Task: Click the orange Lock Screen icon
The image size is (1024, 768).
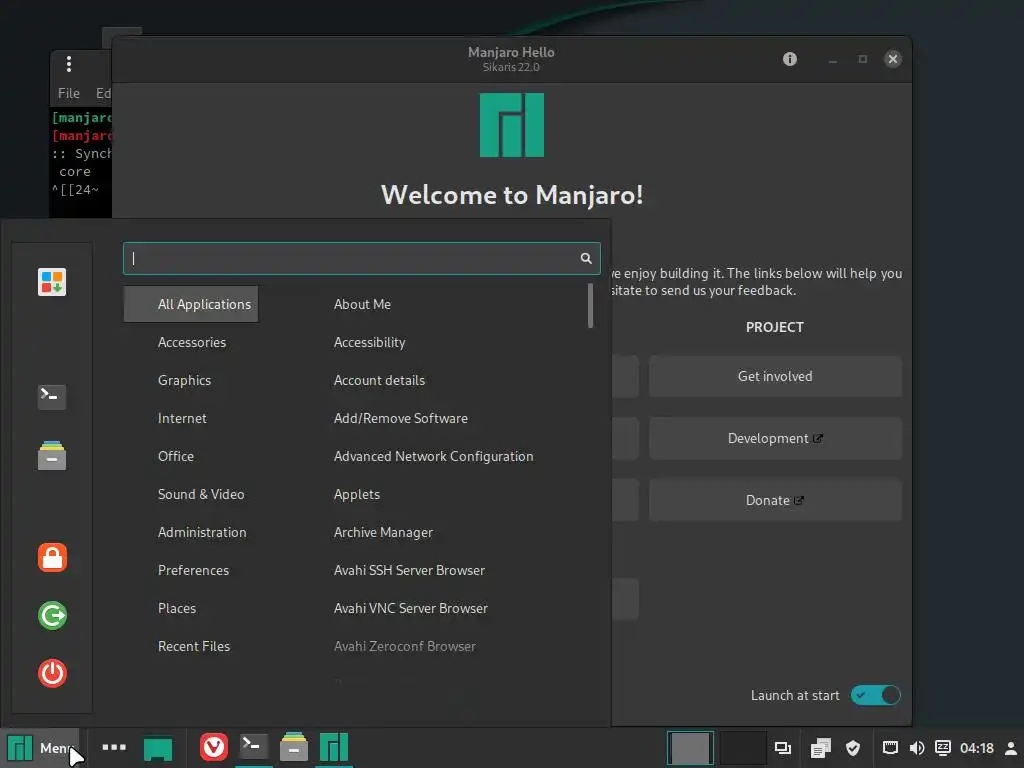Action: [x=52, y=558]
